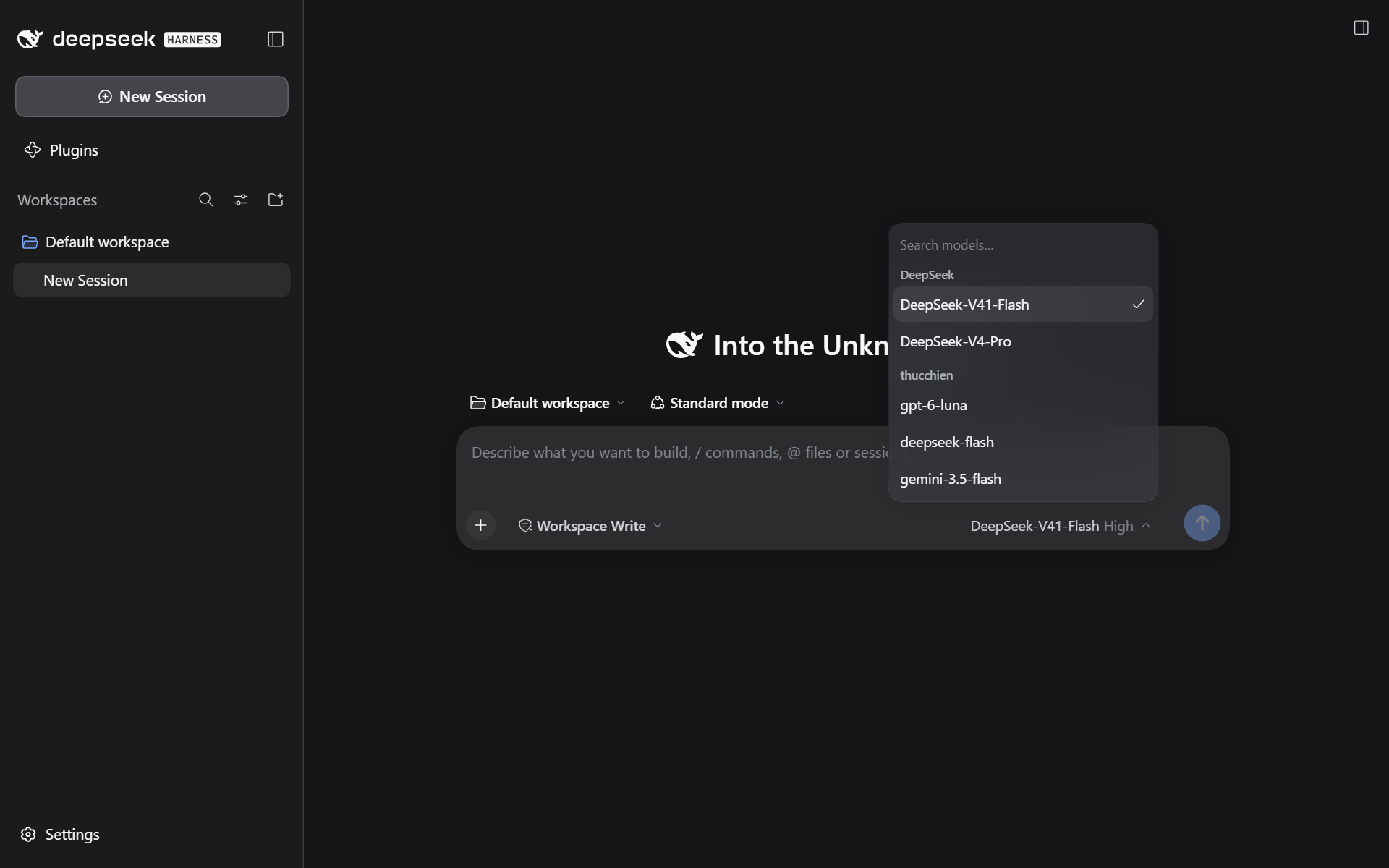
Task: Click the thucchien group label
Action: click(926, 375)
